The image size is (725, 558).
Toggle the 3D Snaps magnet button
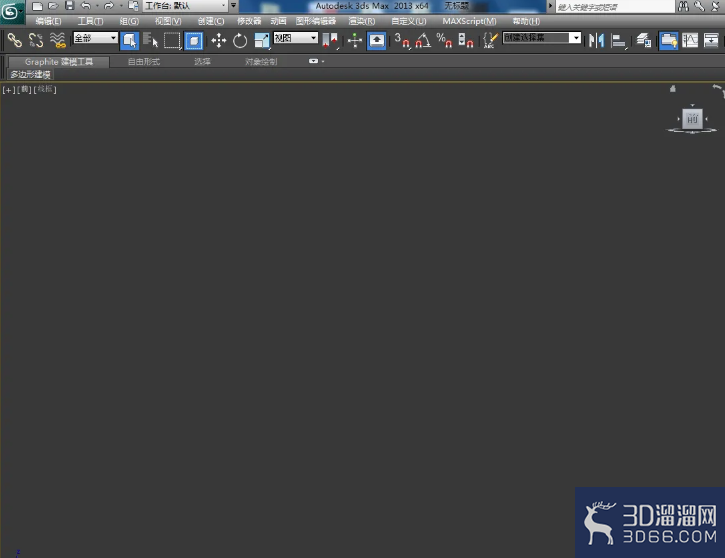(x=402, y=41)
